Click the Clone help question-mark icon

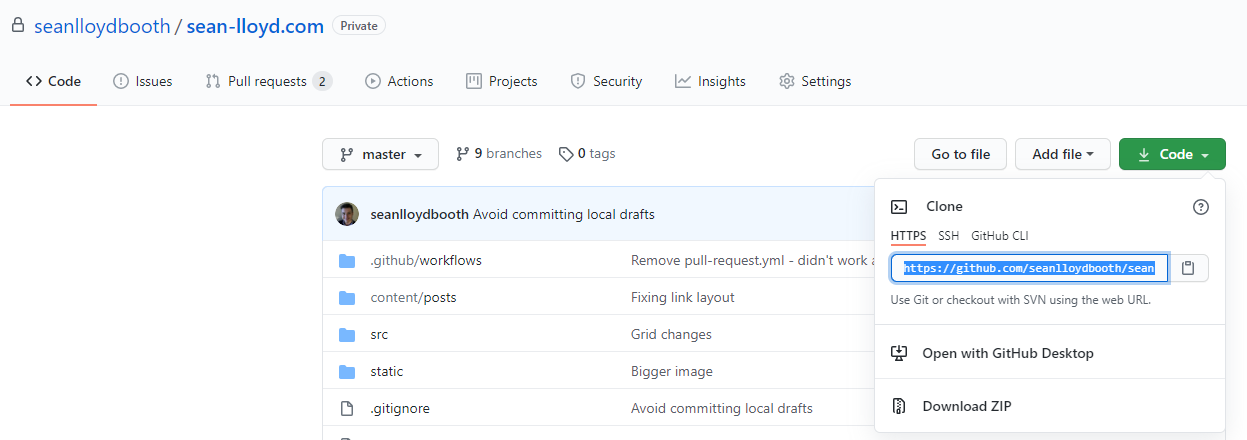[1201, 207]
